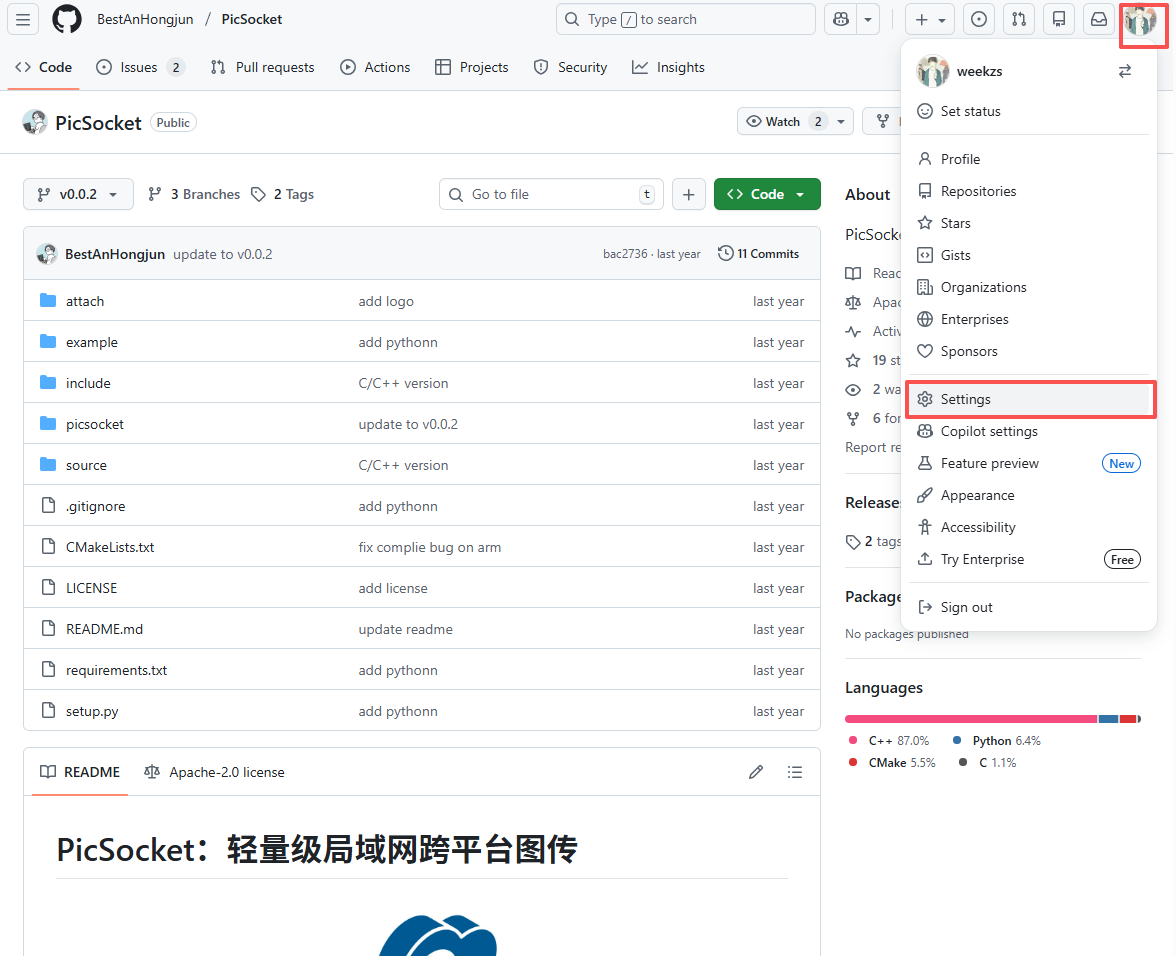The image size is (1176, 956).
Task: Open the issues icon in header
Action: (x=979, y=19)
